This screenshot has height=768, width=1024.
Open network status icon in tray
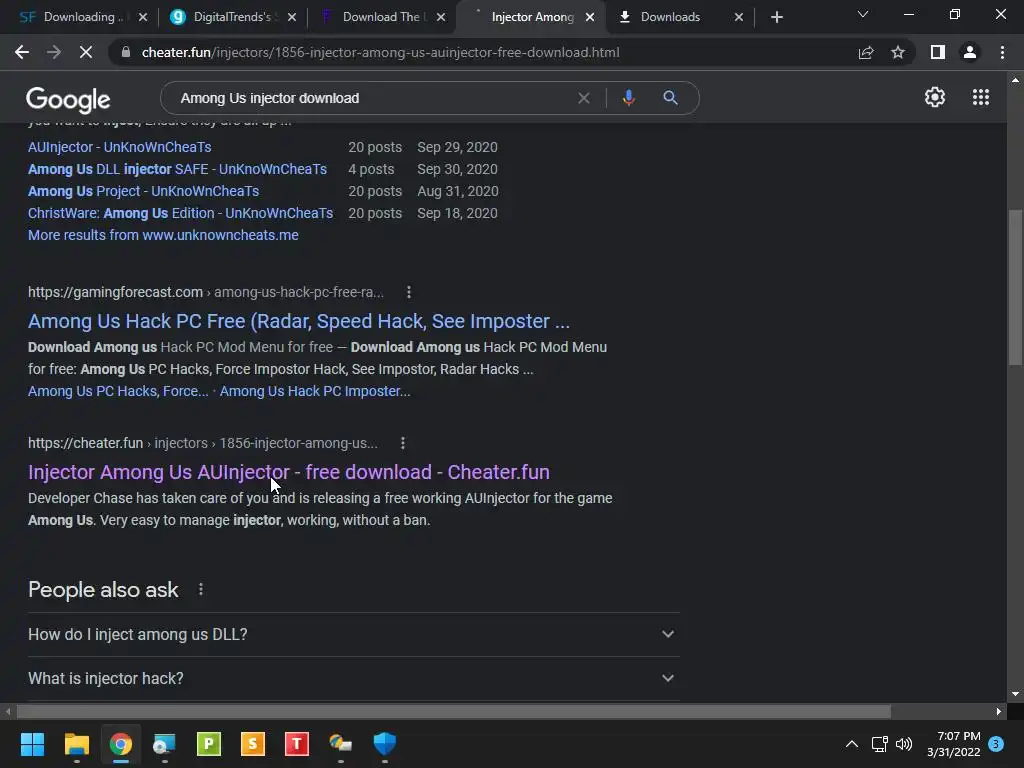click(x=879, y=744)
